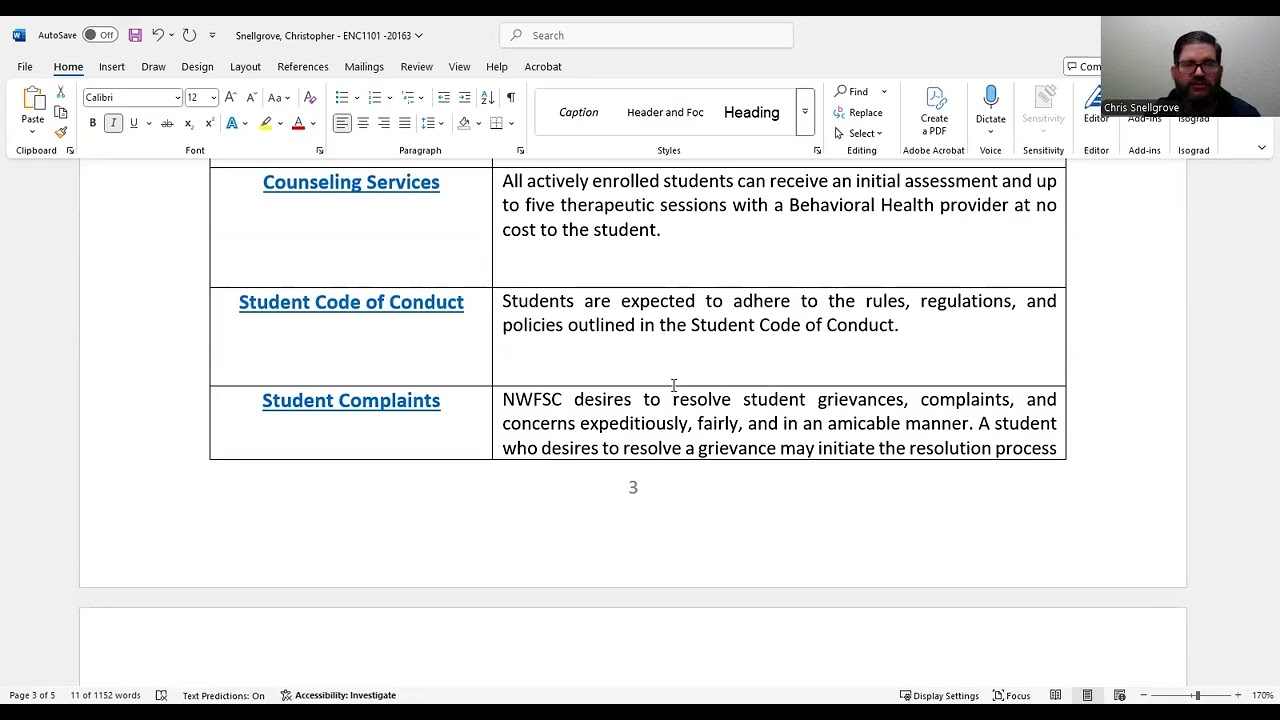The height and width of the screenshot is (720, 1280).
Task: Open the File menu
Action: point(25,66)
